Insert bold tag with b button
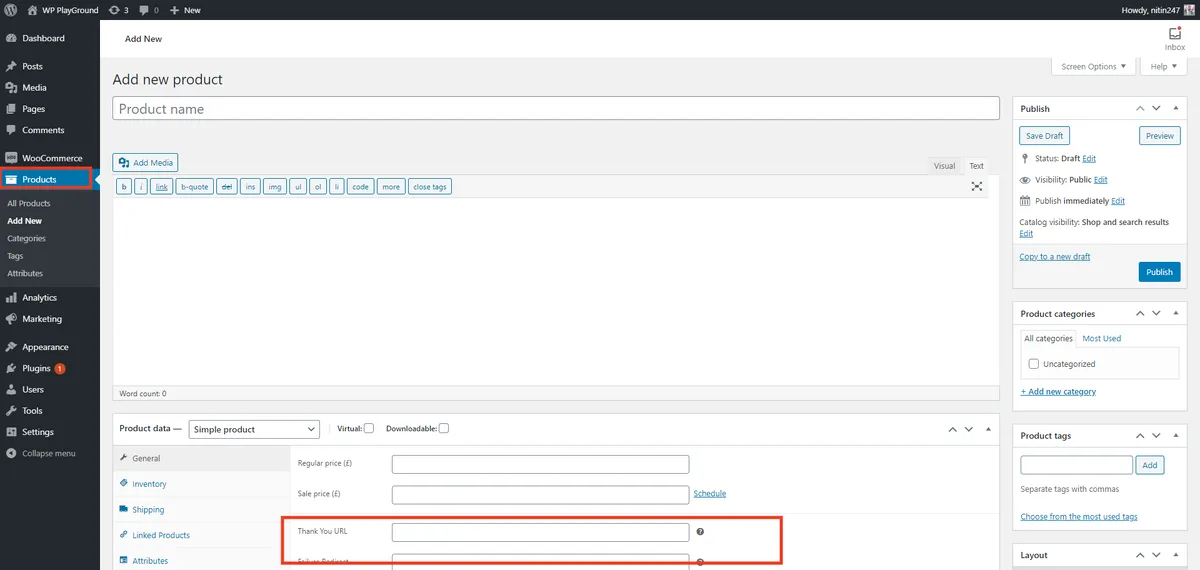Screen dimensions: 1200x570 point(124,186)
